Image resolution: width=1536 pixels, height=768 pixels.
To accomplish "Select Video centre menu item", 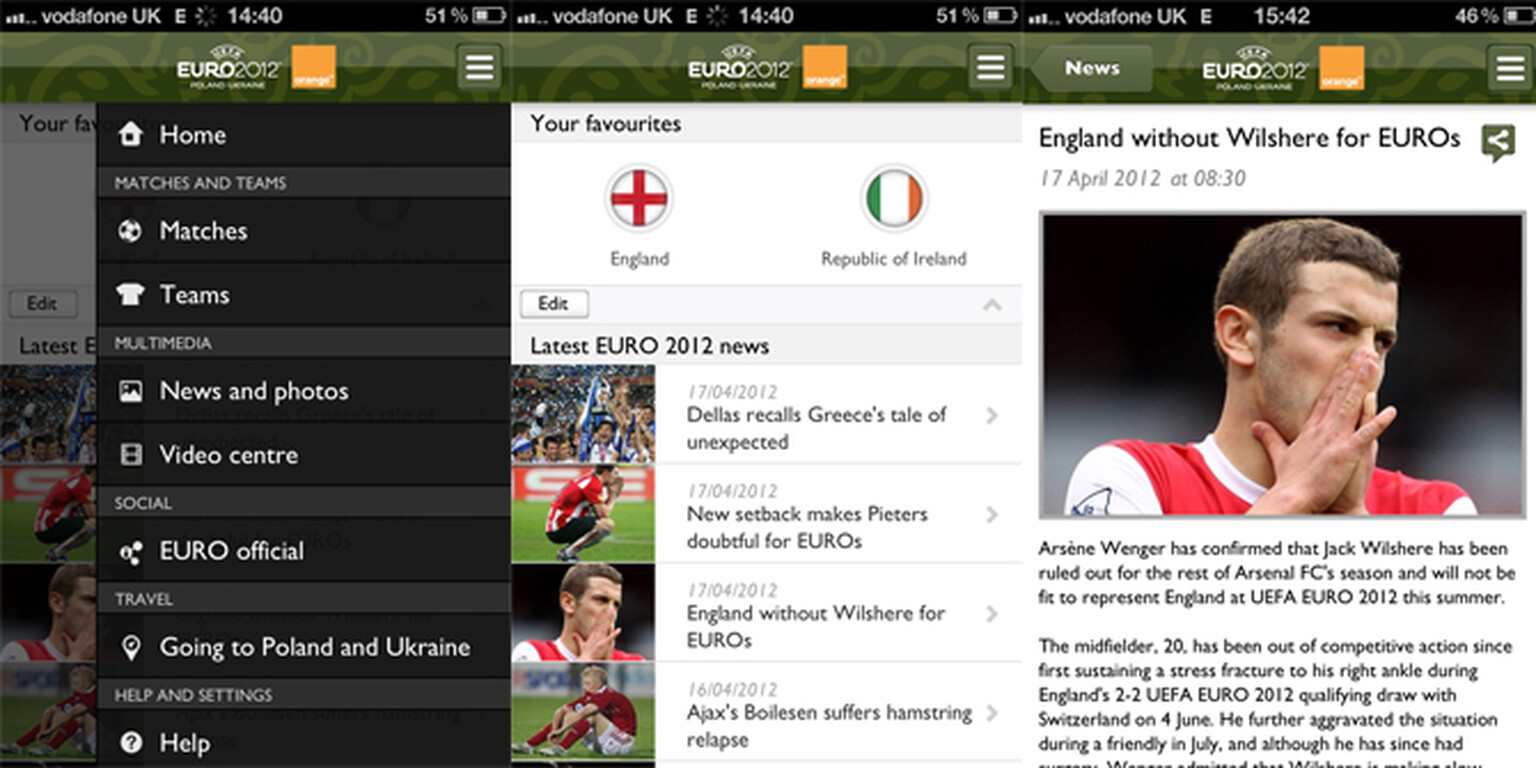I will point(304,455).
